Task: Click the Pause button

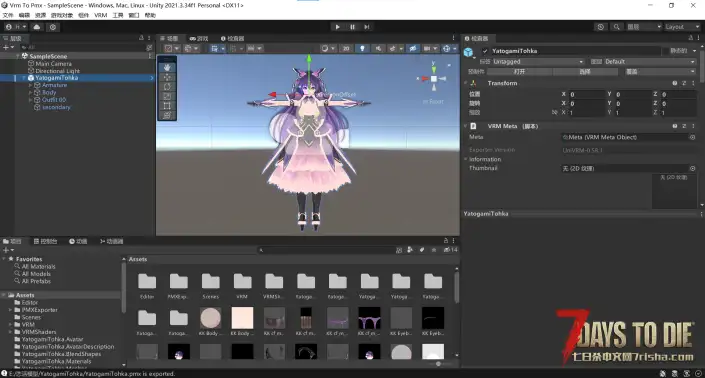Action: tap(352, 27)
